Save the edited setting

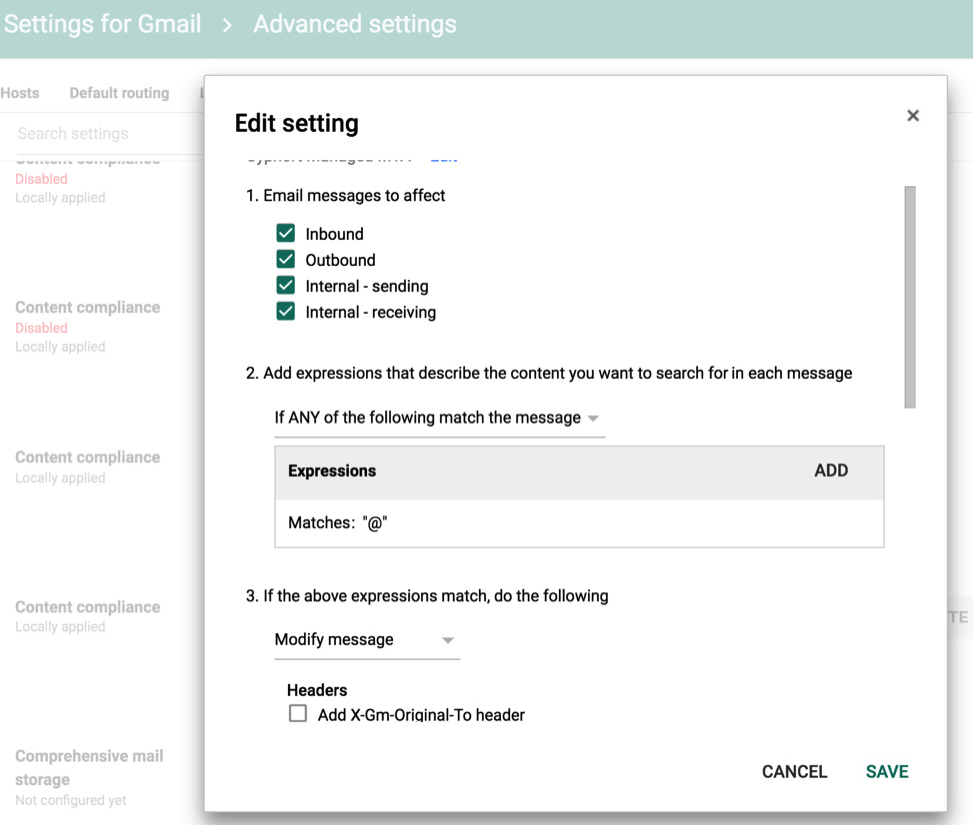pos(887,771)
